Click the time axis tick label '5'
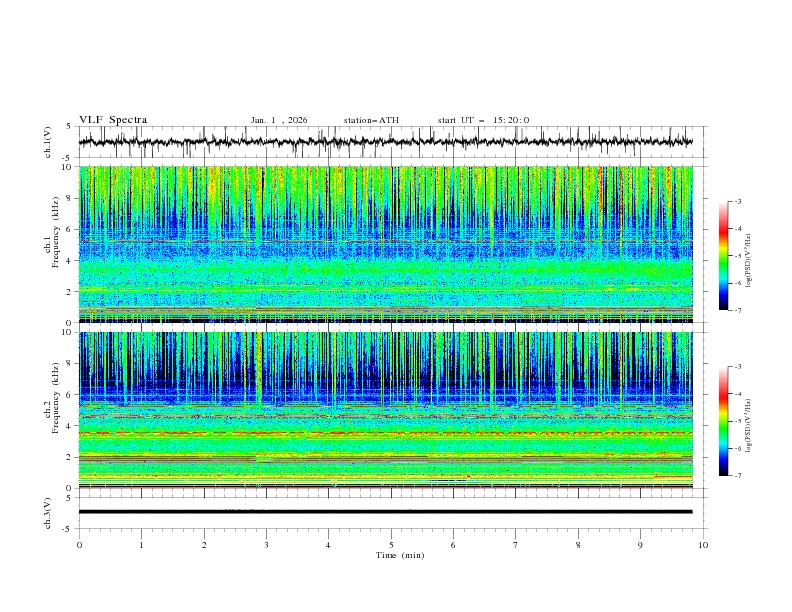 pos(391,545)
